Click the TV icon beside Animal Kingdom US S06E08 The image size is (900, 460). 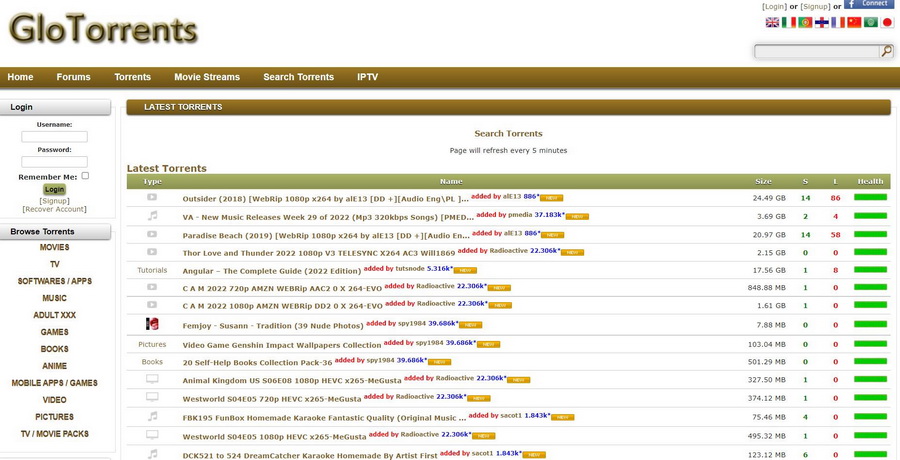pos(152,379)
